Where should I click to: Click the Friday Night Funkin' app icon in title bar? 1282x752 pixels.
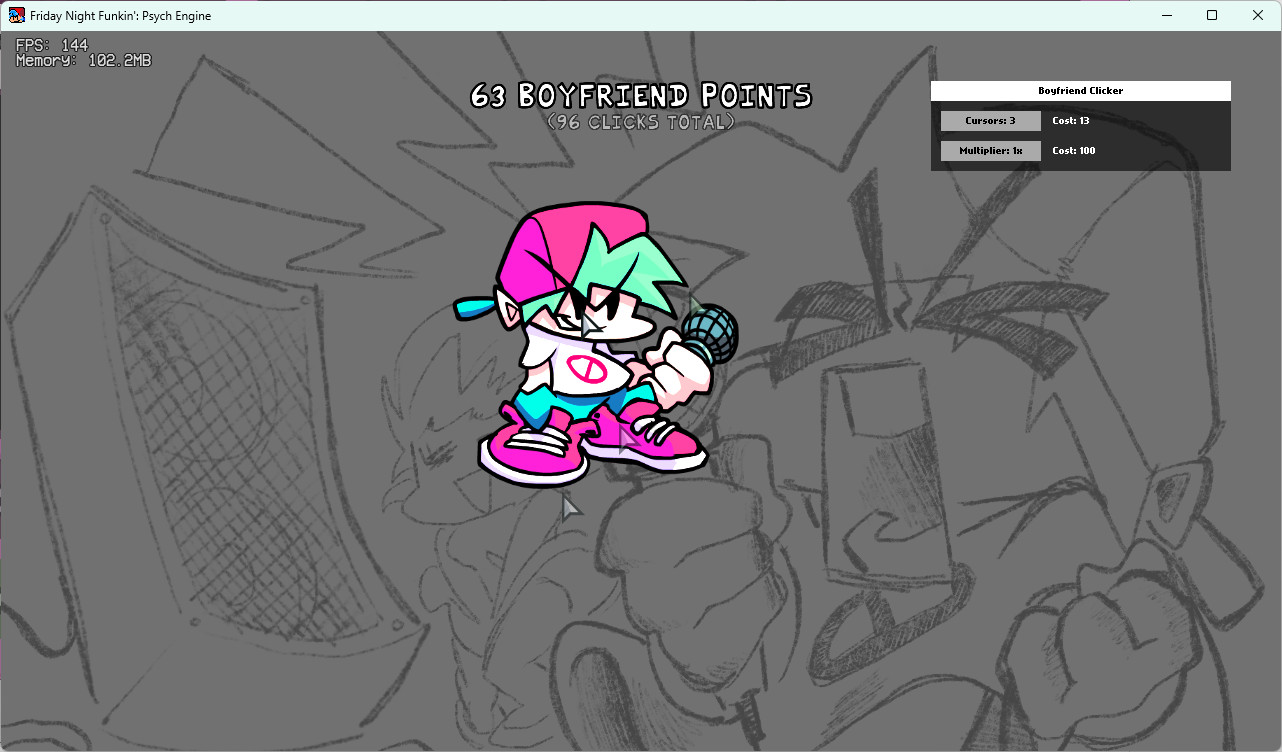pyautogui.click(x=16, y=16)
